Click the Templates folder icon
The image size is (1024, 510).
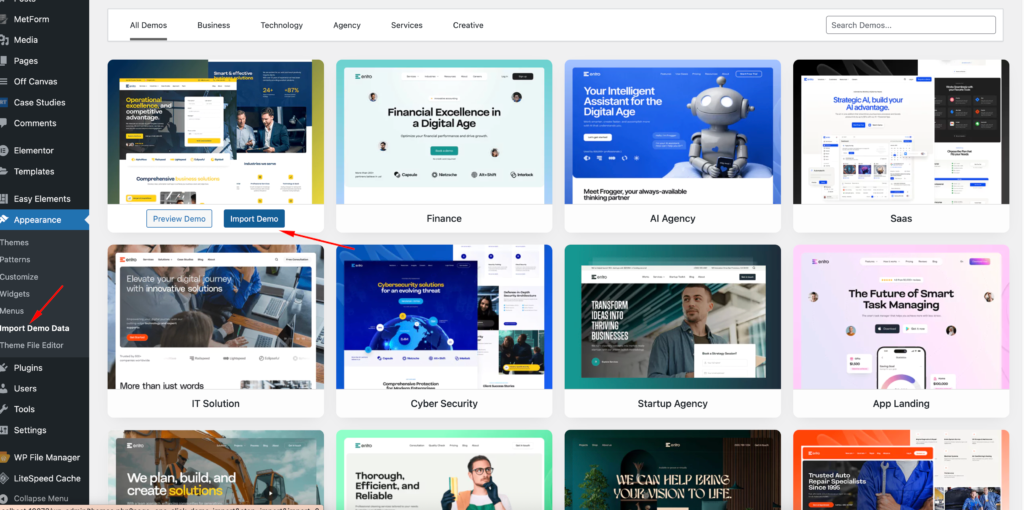[4, 171]
